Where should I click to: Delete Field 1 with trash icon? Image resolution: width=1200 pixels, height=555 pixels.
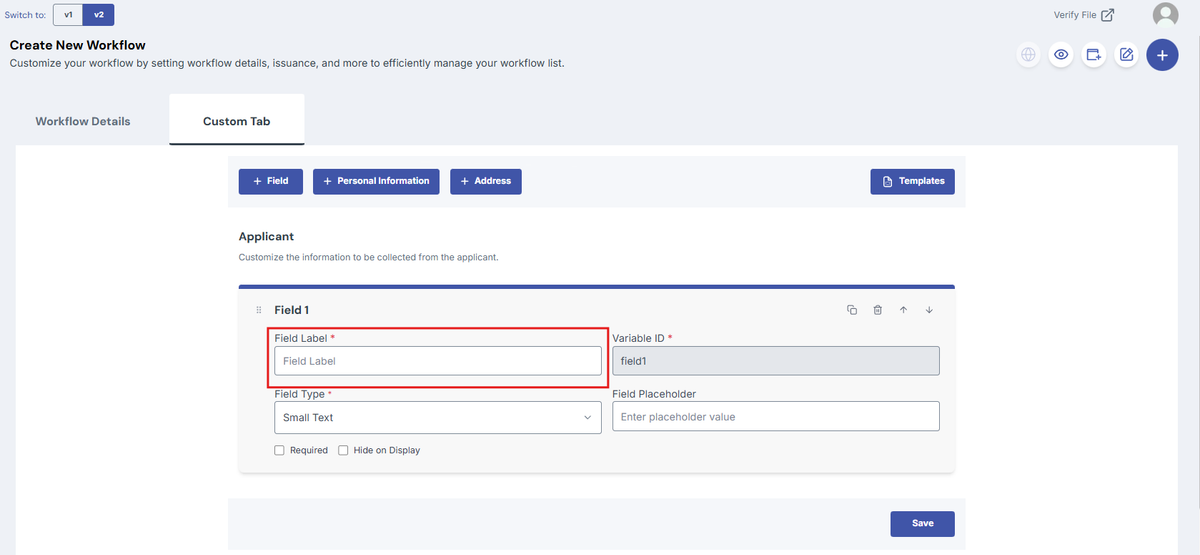tap(877, 310)
